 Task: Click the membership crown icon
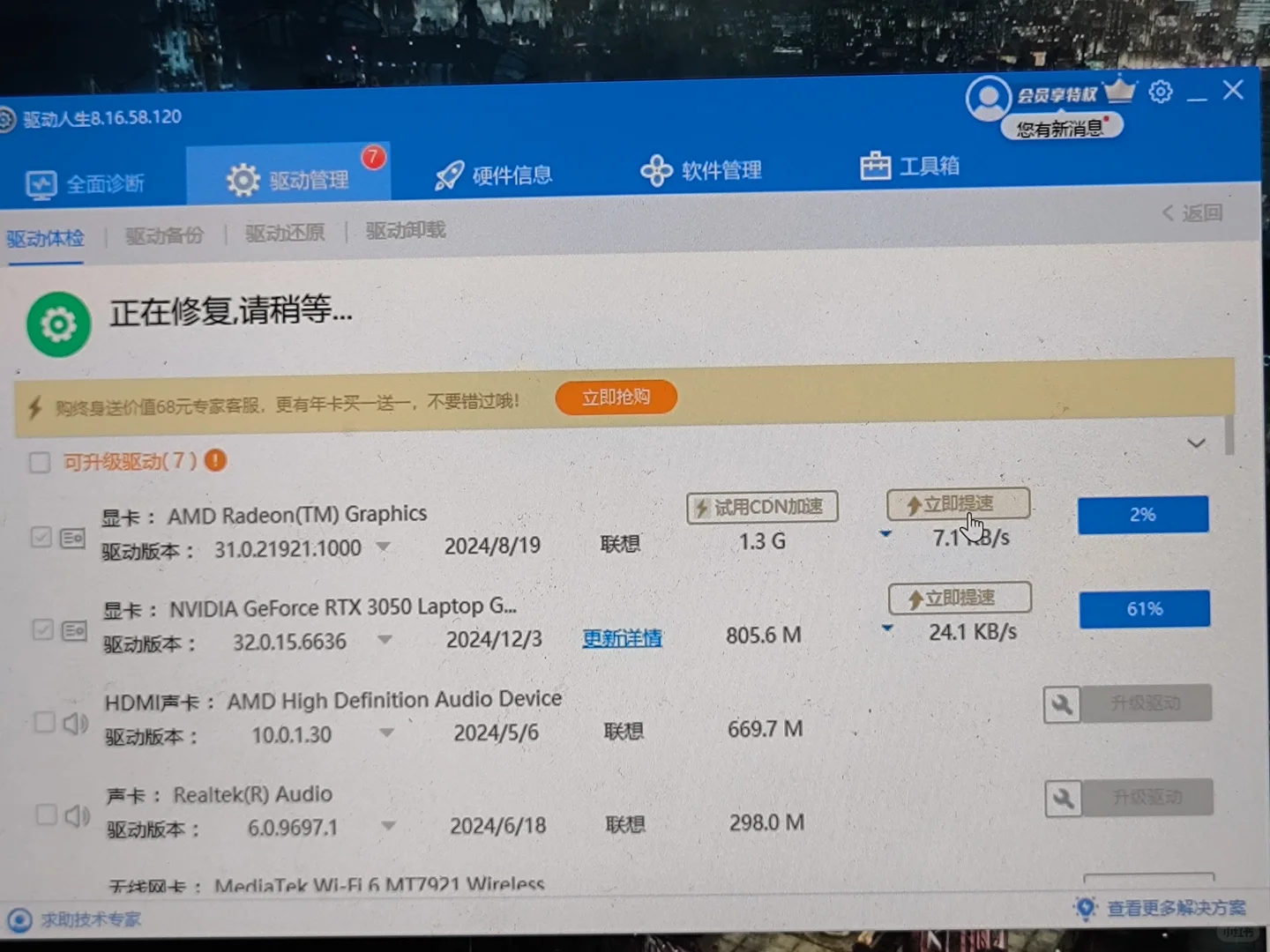coord(1118,88)
